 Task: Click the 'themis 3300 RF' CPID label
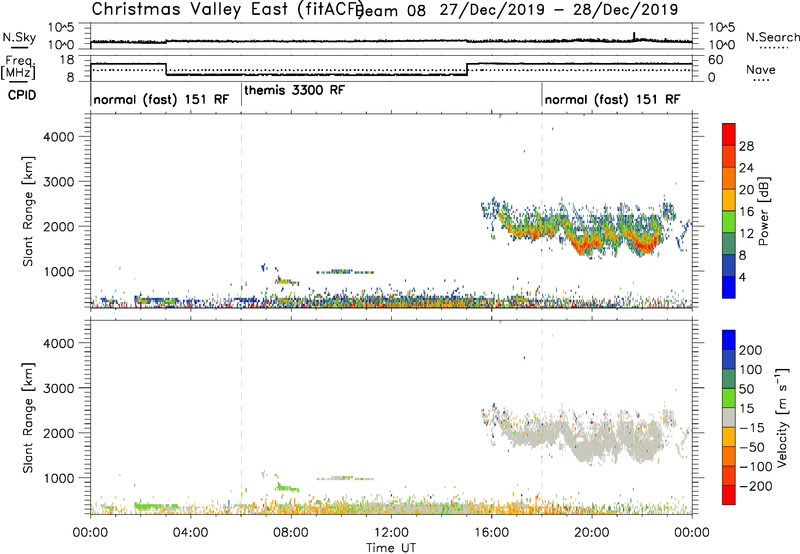click(294, 90)
